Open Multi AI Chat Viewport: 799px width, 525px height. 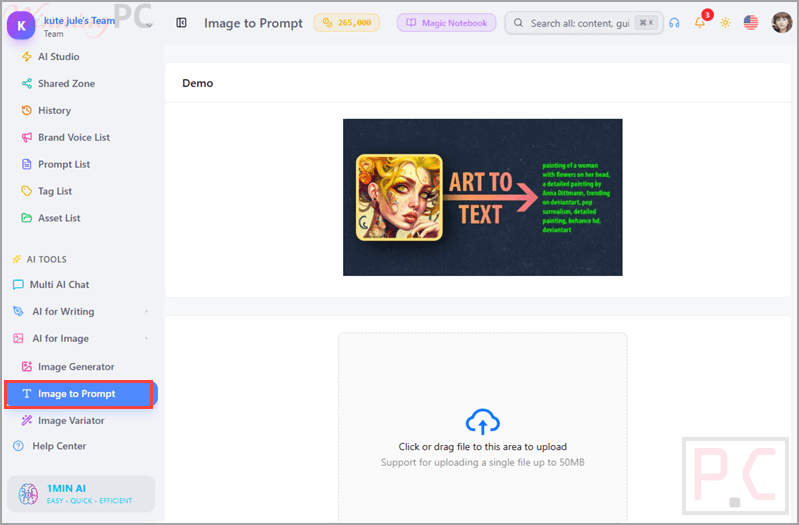(x=59, y=284)
